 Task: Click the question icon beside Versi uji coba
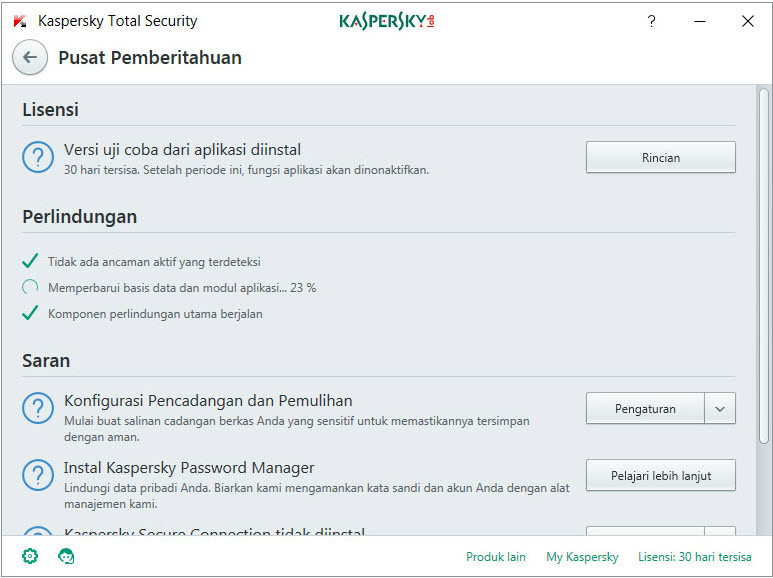pyautogui.click(x=38, y=157)
